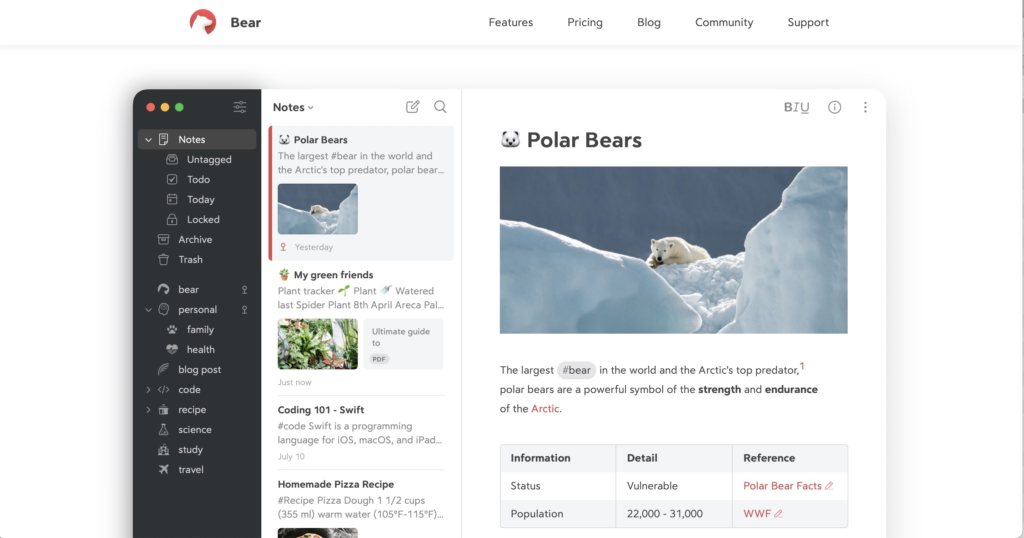
Task: Open search with the magnifier icon
Action: pyautogui.click(x=440, y=106)
